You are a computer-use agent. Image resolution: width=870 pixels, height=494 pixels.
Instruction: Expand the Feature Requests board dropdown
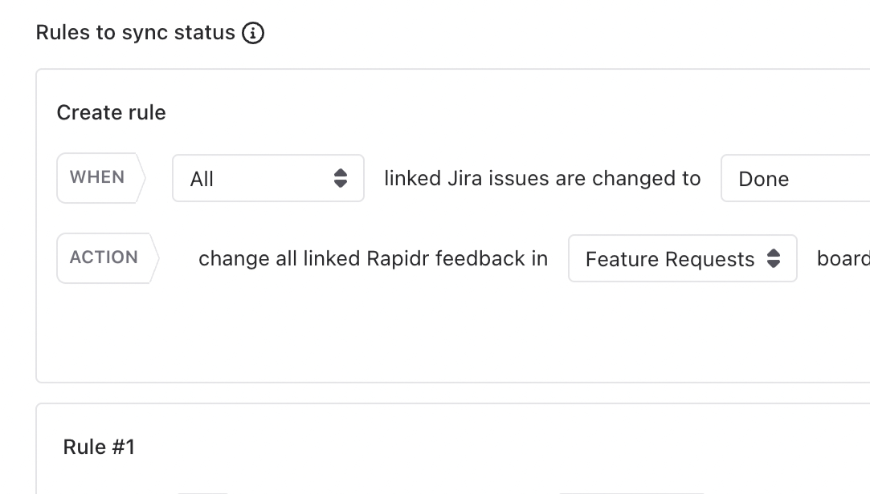tap(682, 259)
